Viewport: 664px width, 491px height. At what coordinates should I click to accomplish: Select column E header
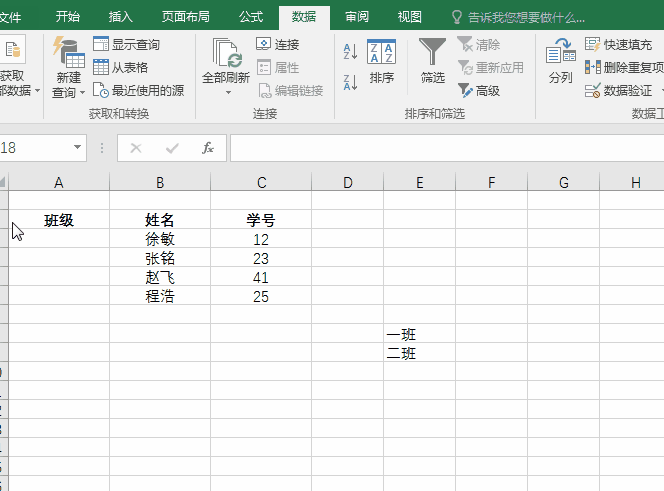click(420, 183)
